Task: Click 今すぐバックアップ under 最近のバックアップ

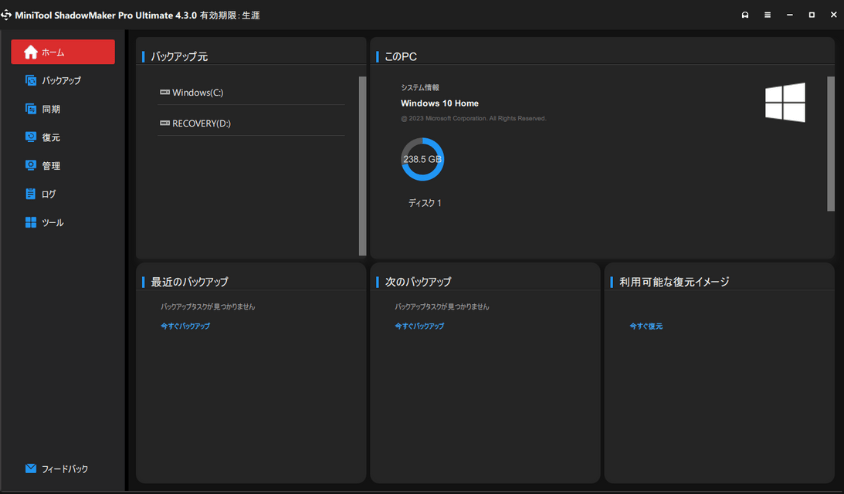Action: point(185,326)
